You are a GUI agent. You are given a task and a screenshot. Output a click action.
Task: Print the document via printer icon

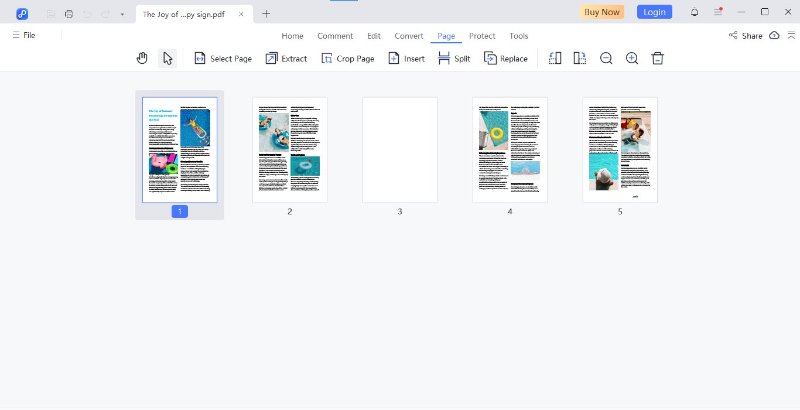tap(69, 14)
